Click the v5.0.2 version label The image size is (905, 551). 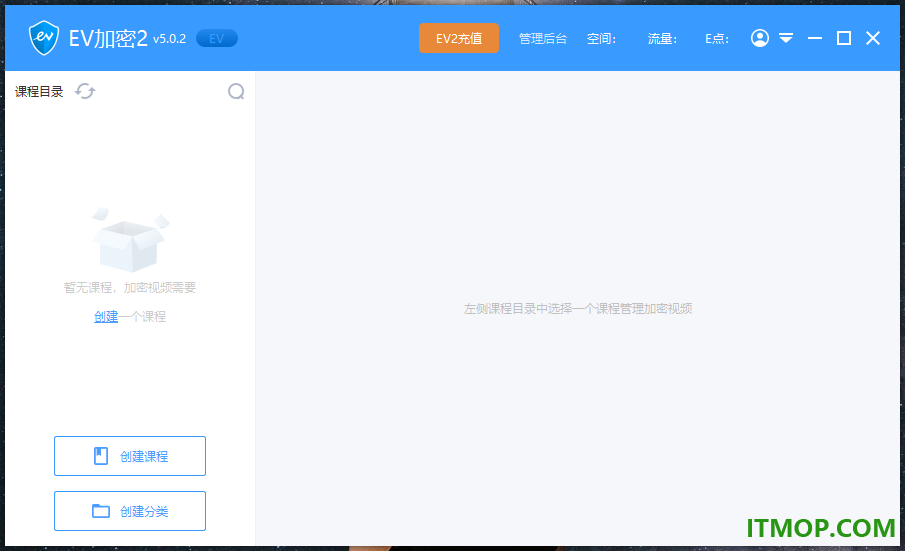pyautogui.click(x=169, y=39)
